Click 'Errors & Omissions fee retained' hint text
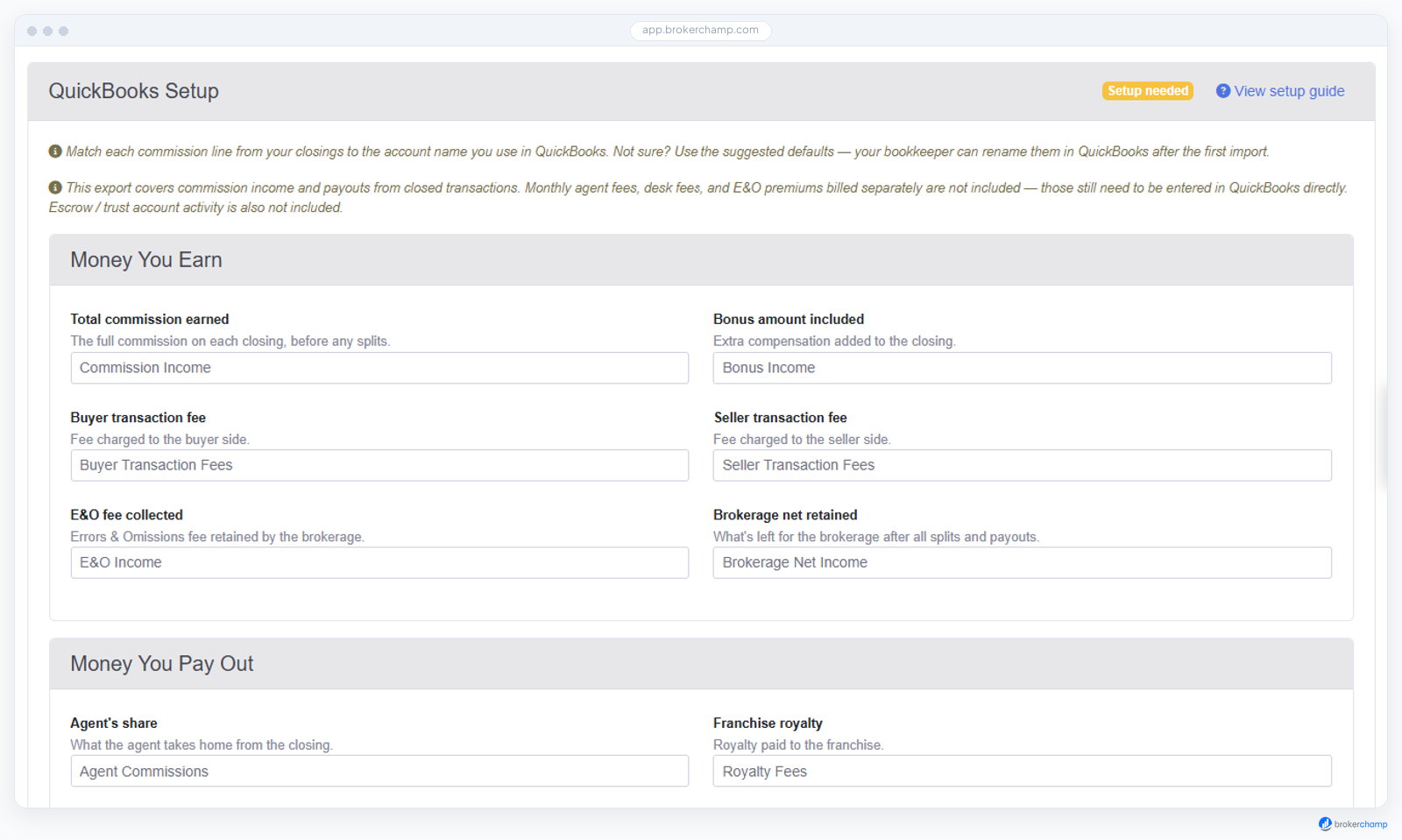 (x=217, y=537)
